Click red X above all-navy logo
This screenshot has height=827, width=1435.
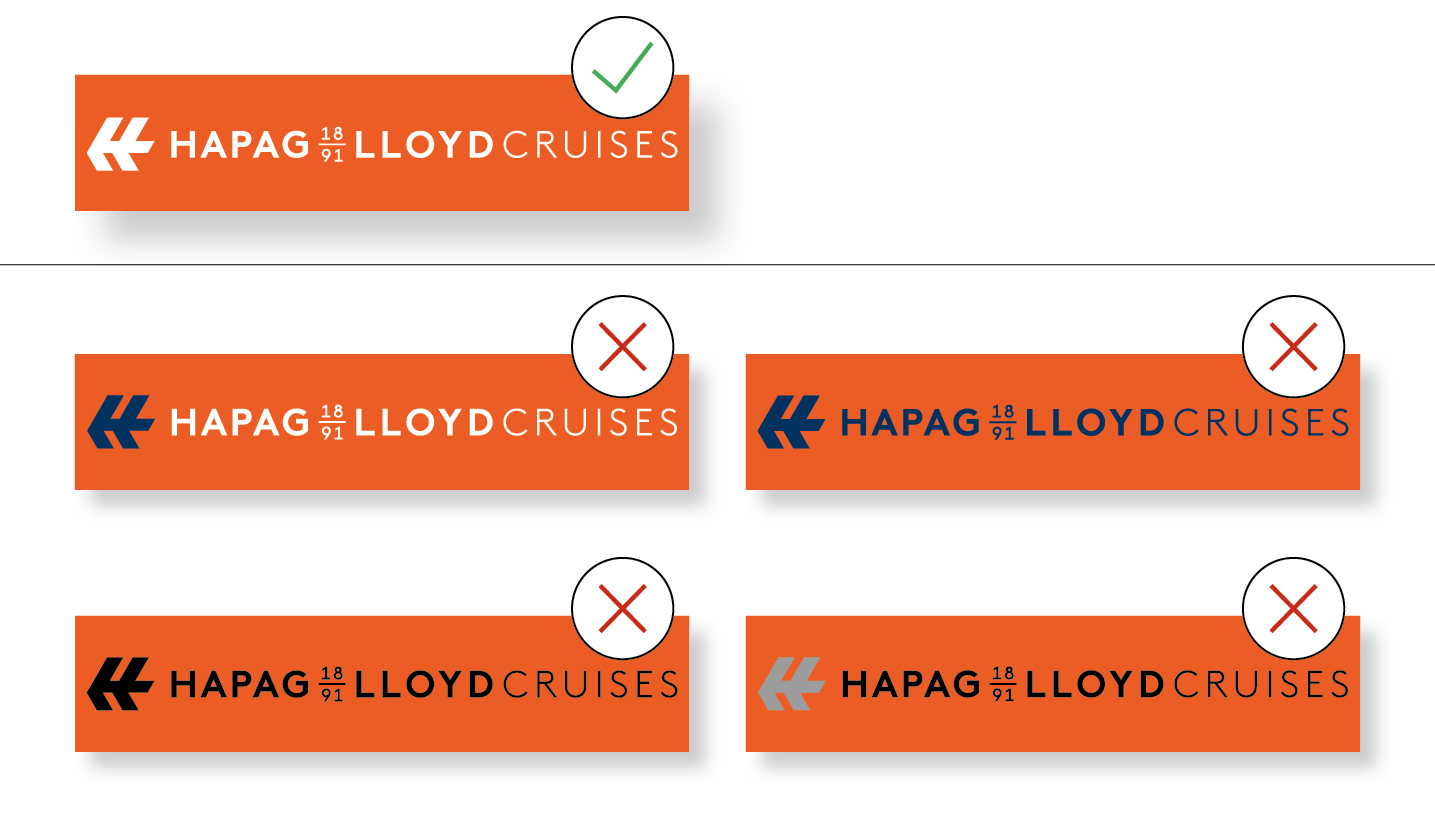point(1293,347)
